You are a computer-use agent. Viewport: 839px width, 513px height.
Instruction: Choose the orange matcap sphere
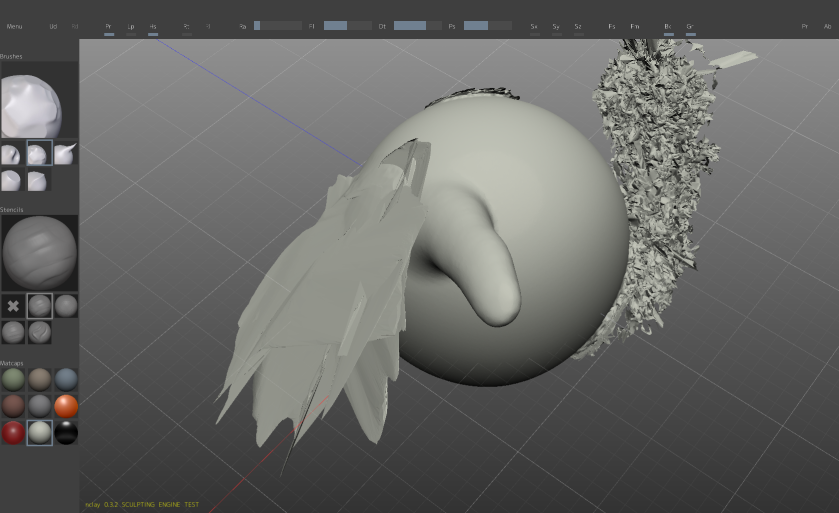tap(66, 406)
